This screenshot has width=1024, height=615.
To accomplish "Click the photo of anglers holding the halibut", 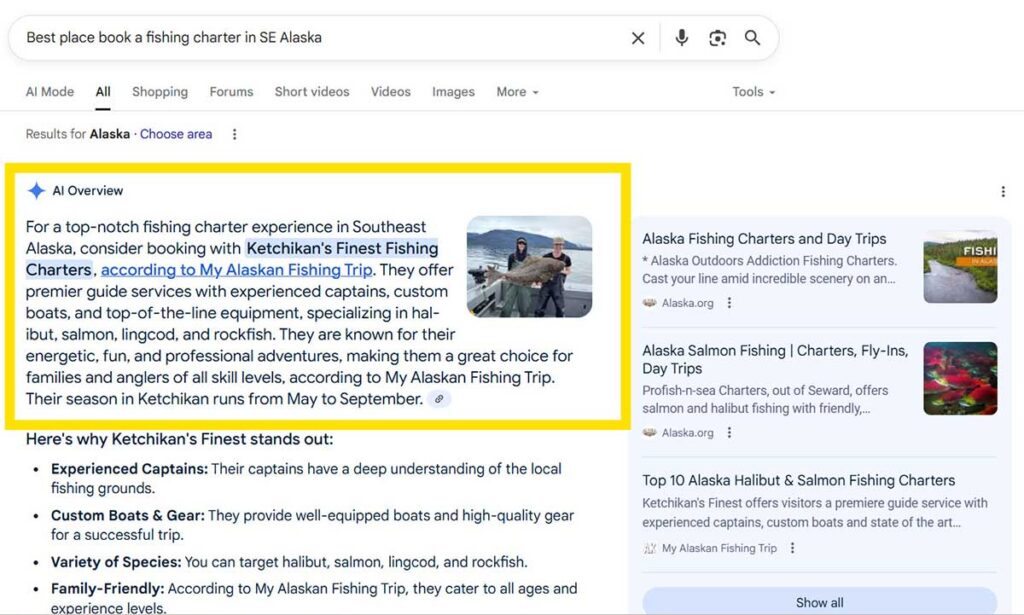I will [x=529, y=268].
